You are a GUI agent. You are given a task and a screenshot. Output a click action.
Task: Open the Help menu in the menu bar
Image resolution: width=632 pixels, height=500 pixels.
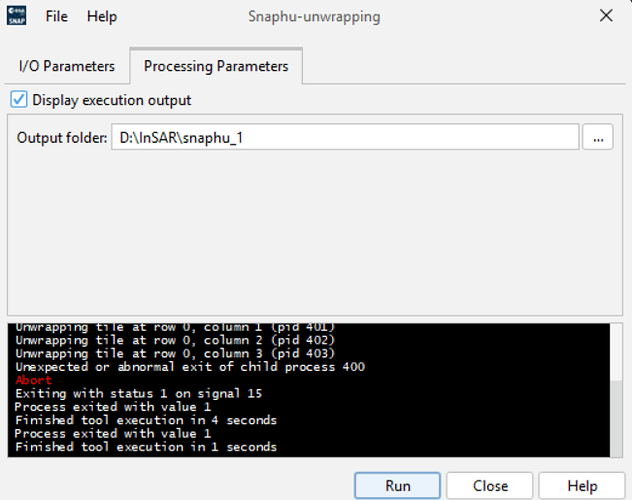click(102, 17)
